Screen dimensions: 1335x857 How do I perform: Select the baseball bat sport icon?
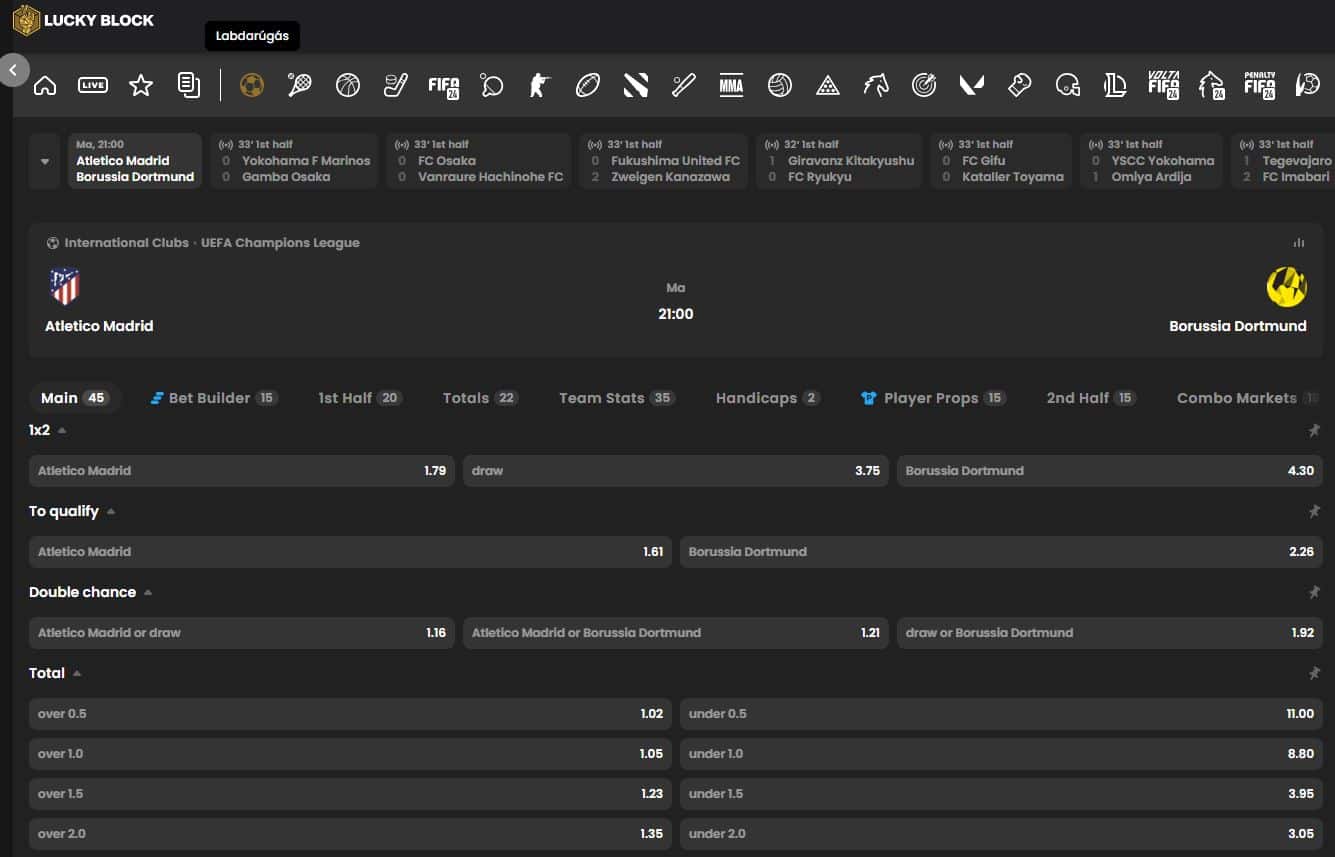[x=684, y=85]
